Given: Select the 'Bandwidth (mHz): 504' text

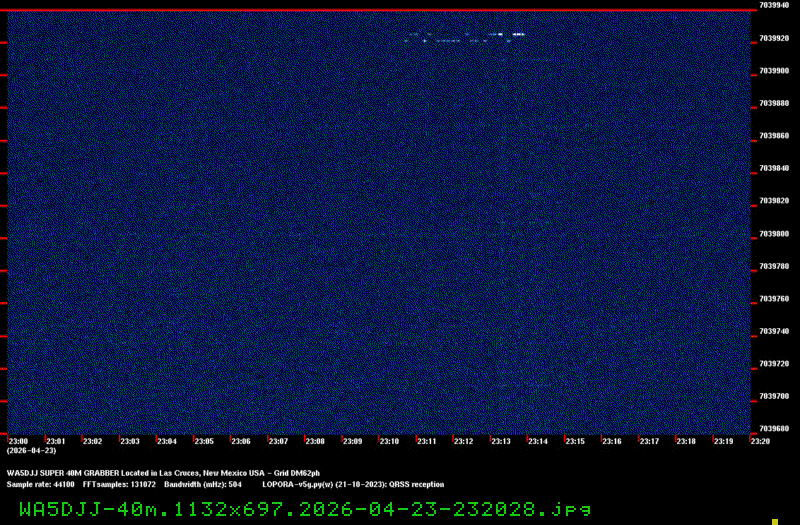Looking at the screenshot, I should point(203,484).
